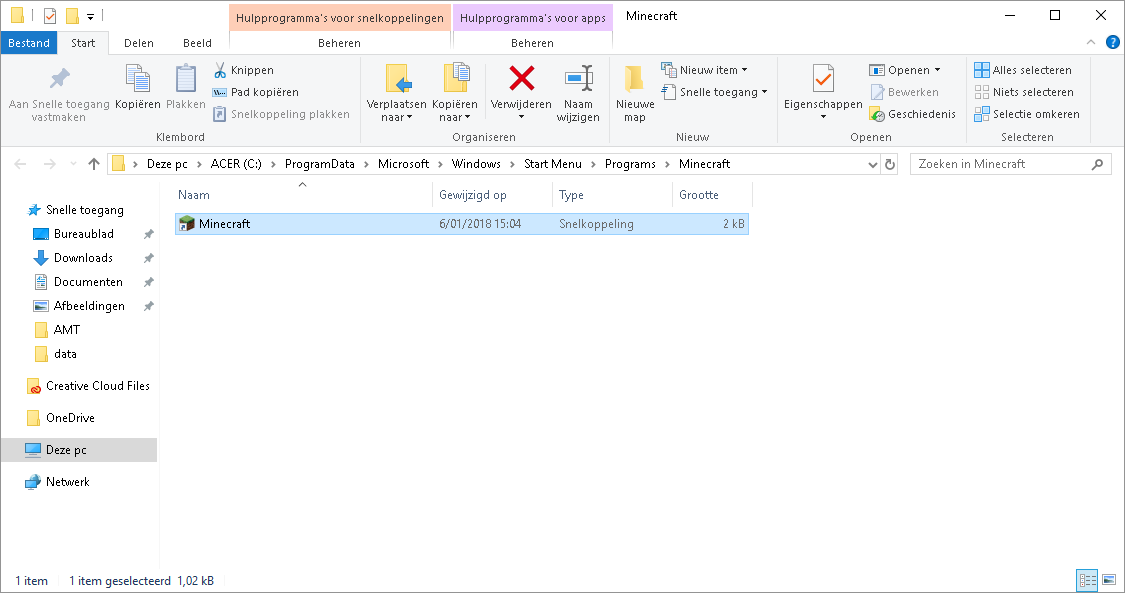This screenshot has height=593, width=1125.
Task: Copy path with Pad kopiëren
Action: pos(255,92)
